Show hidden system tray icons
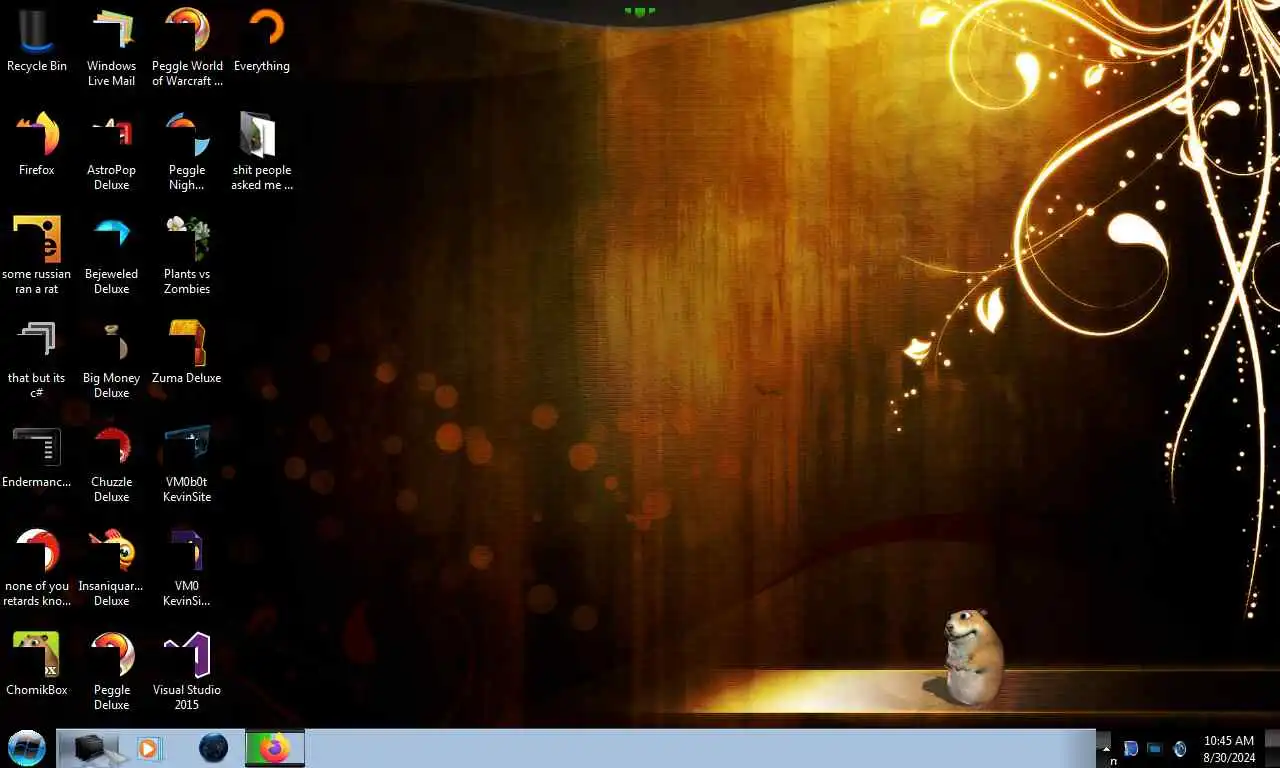Screen dimensions: 1280x768 [1105, 747]
